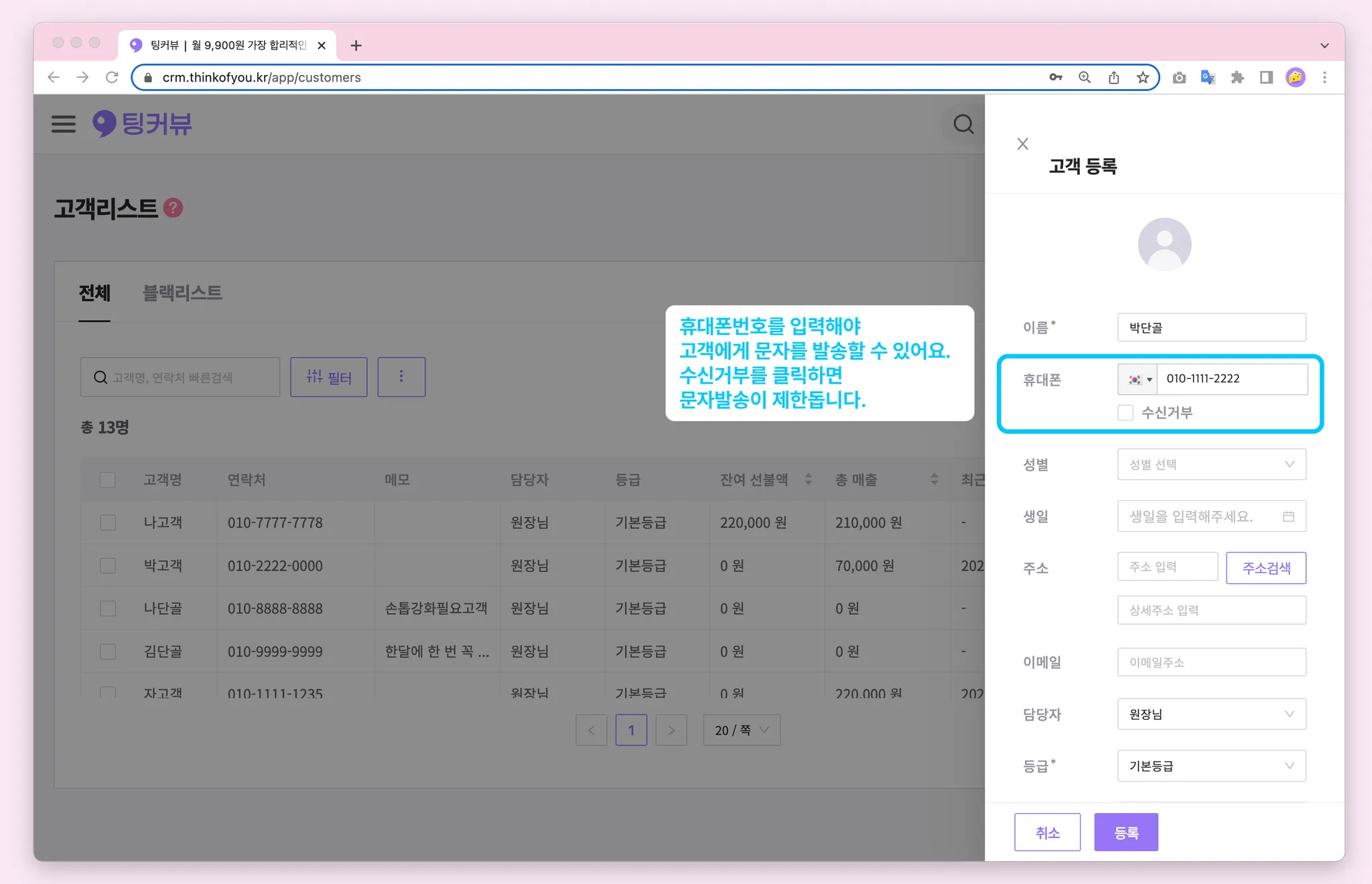Select the 전체 tab
This screenshot has height=884, width=1372.
coord(94,293)
